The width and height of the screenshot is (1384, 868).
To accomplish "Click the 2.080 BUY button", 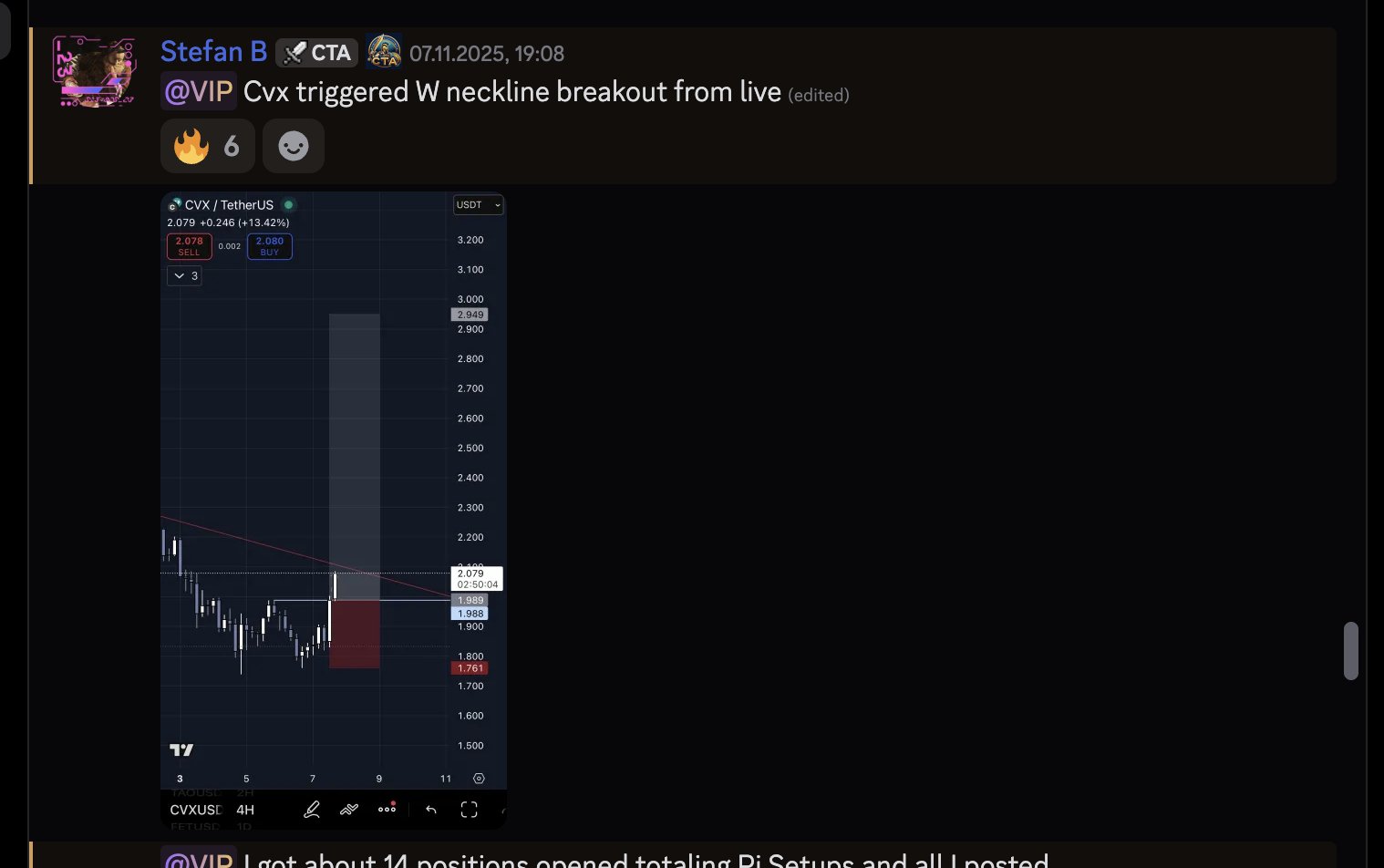I will tap(270, 246).
